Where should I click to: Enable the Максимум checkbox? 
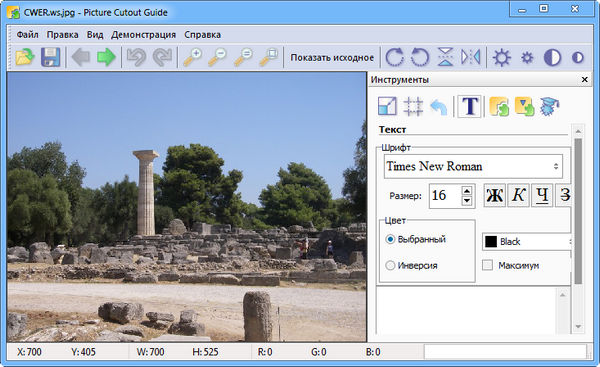pos(487,265)
